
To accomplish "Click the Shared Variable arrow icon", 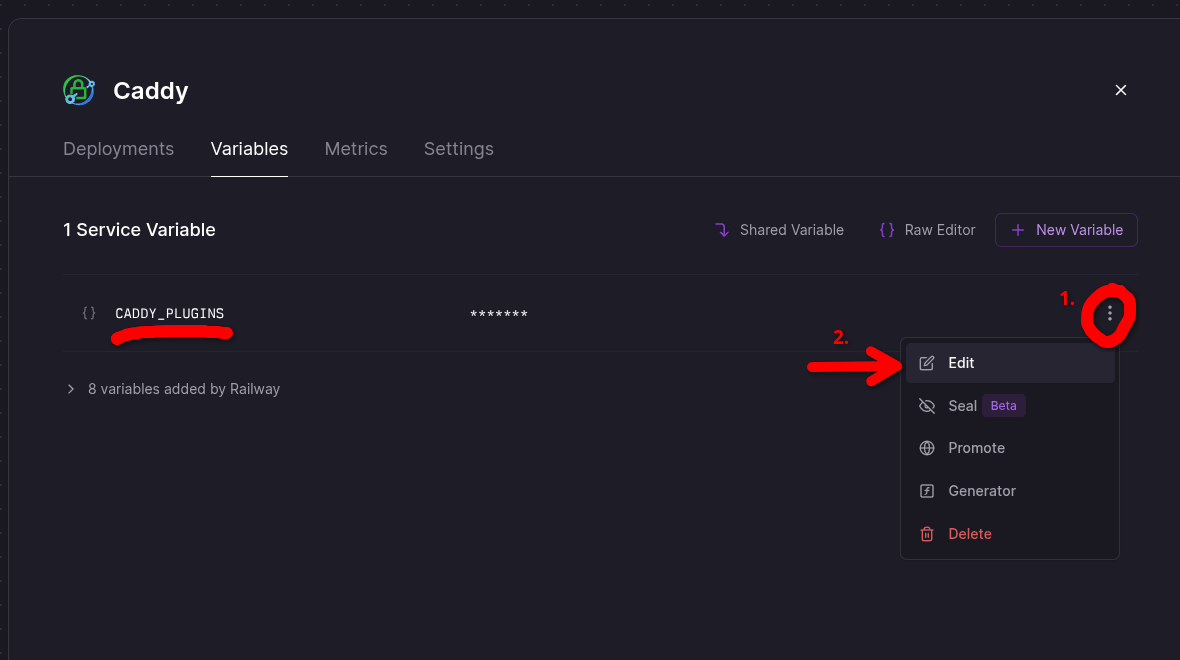I will coord(722,229).
